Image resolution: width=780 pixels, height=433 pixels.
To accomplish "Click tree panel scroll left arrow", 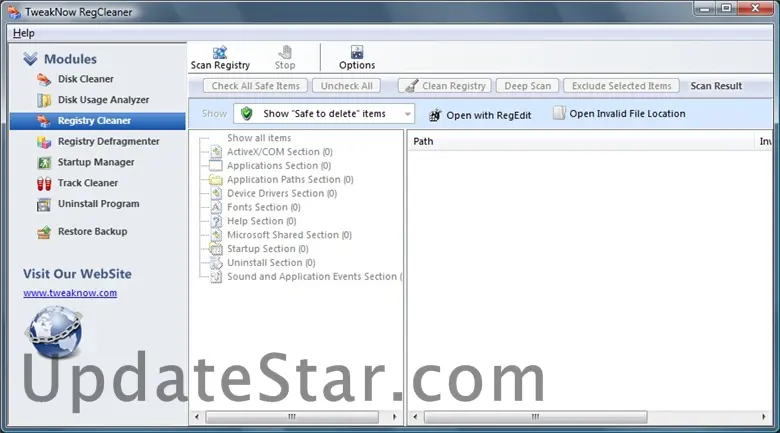I will click(197, 417).
